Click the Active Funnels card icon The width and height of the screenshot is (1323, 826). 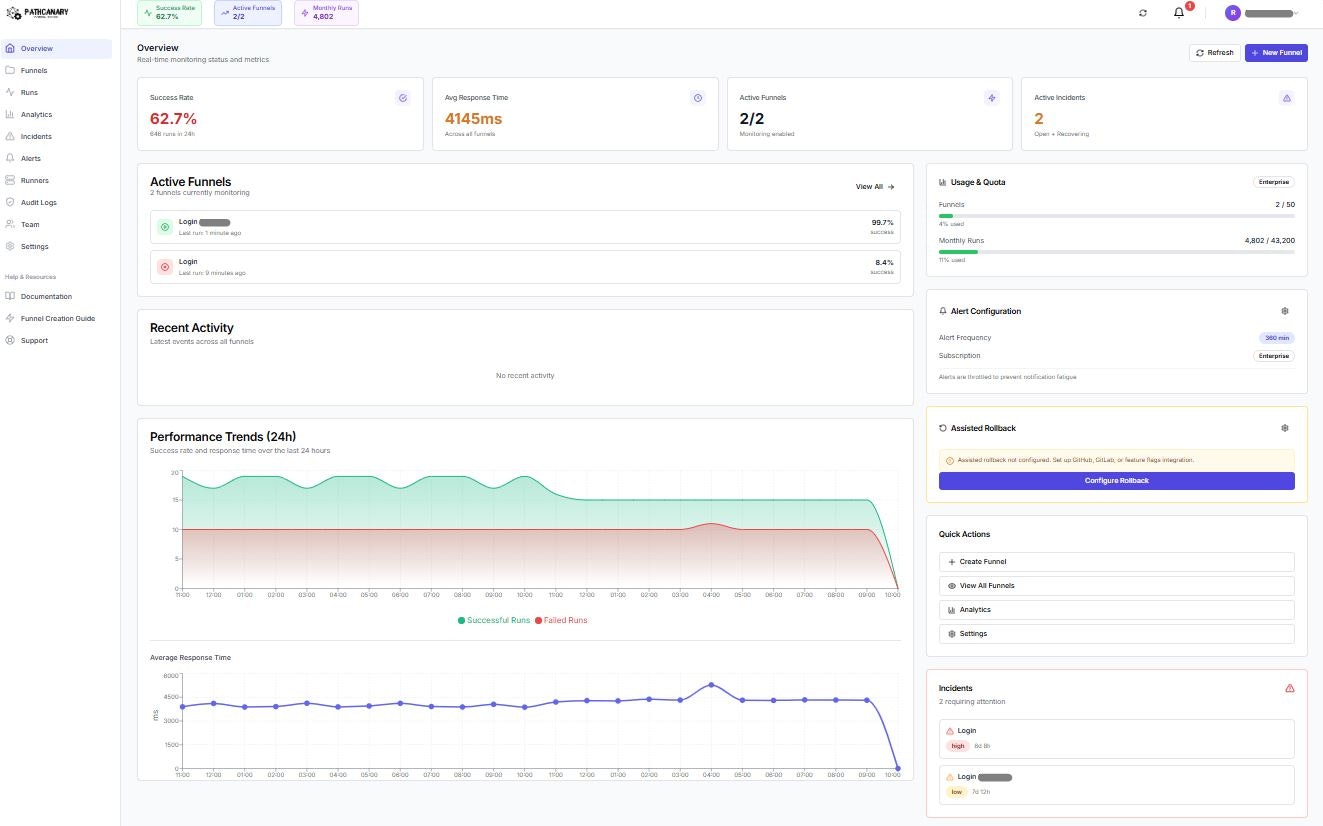tap(991, 98)
